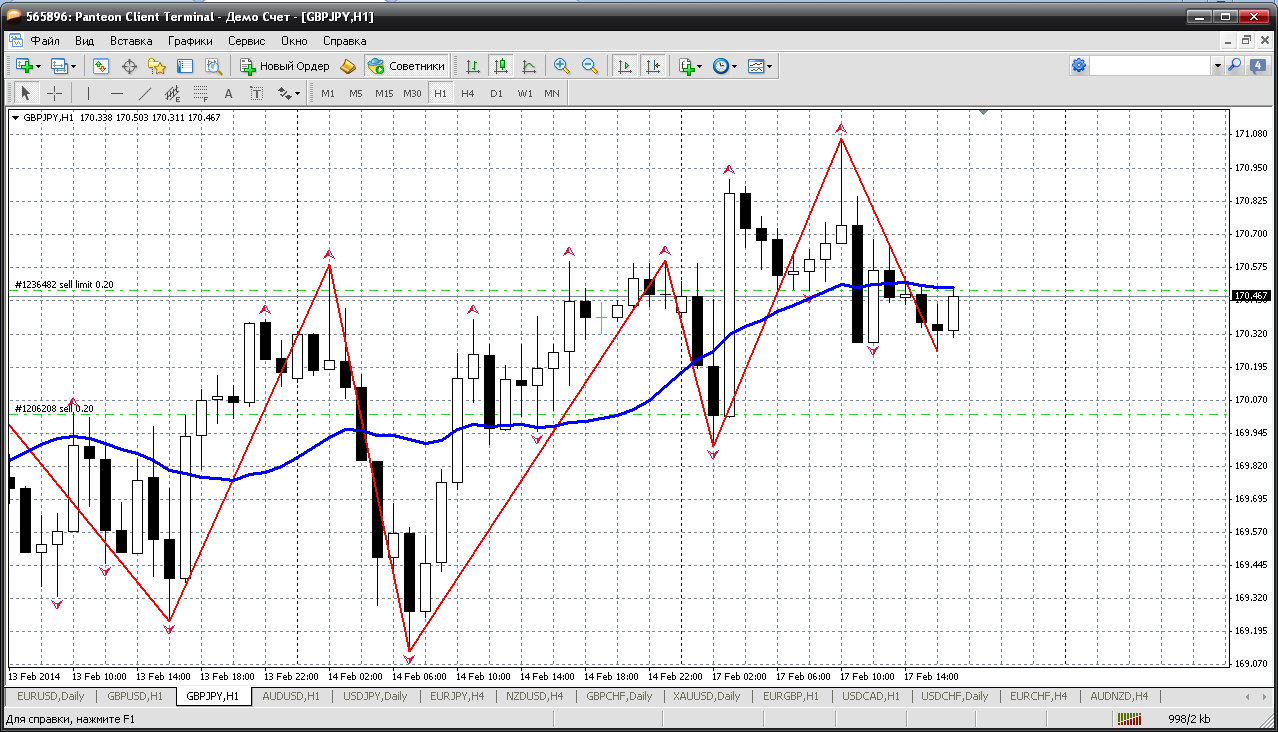Open the Periods clock icon
Image resolution: width=1278 pixels, height=732 pixels.
[721, 66]
